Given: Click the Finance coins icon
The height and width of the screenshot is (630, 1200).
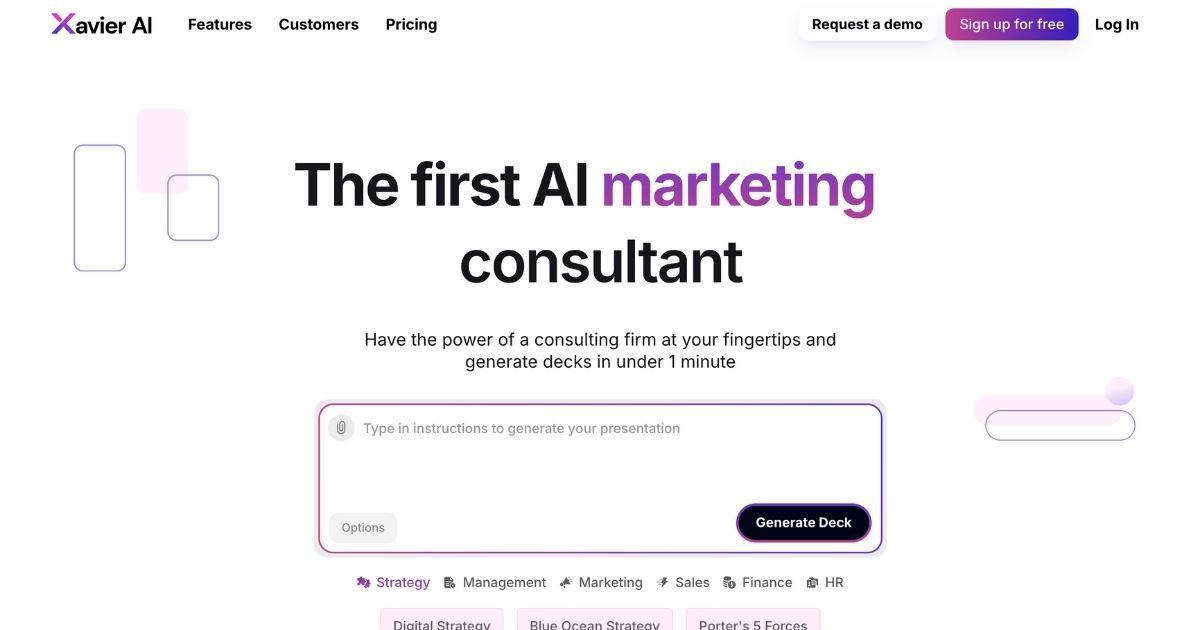Looking at the screenshot, I should pos(730,582).
